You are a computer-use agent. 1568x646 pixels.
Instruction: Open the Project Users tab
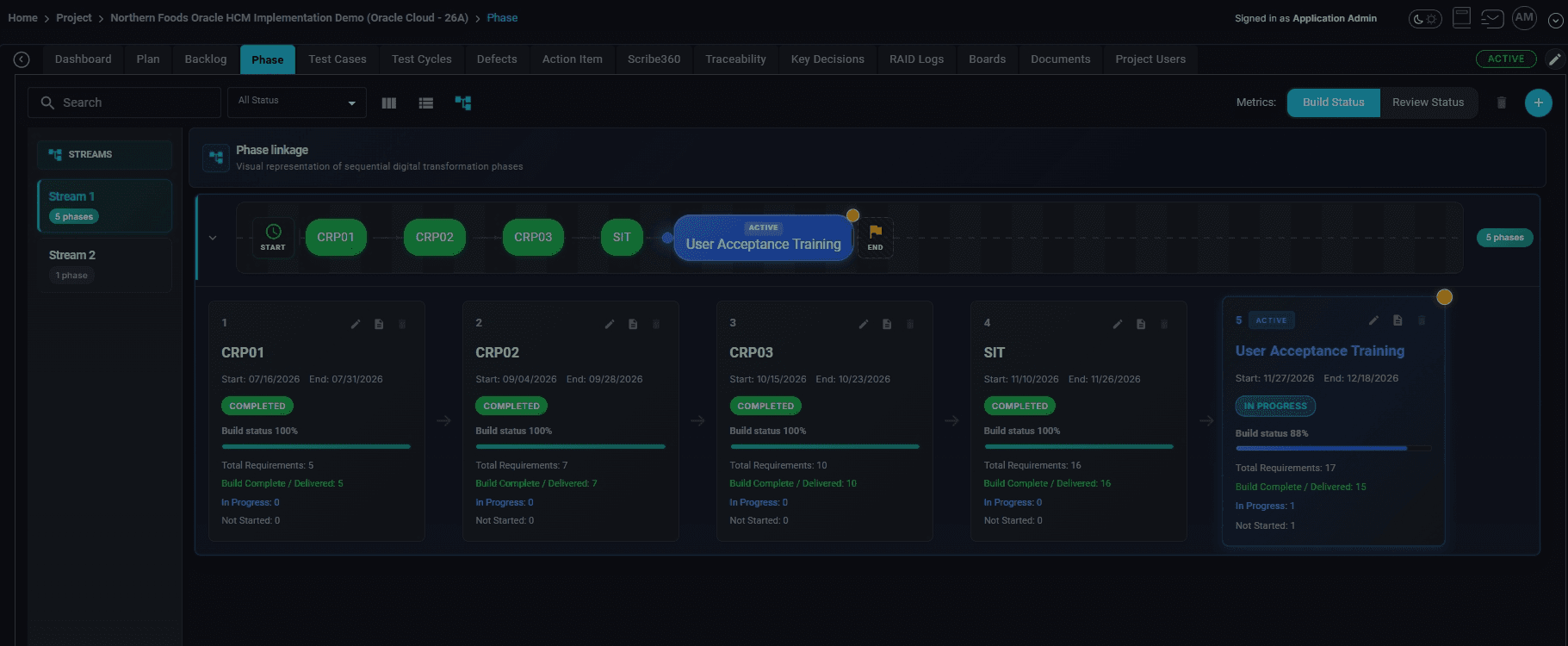tap(1150, 59)
